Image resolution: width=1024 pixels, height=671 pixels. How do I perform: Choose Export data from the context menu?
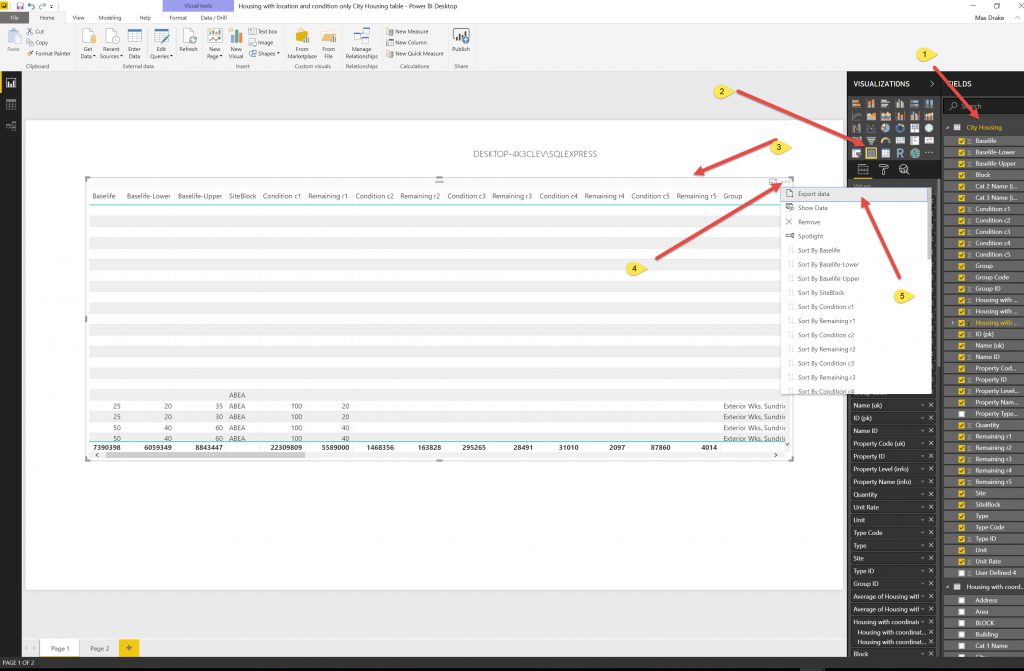pos(813,193)
